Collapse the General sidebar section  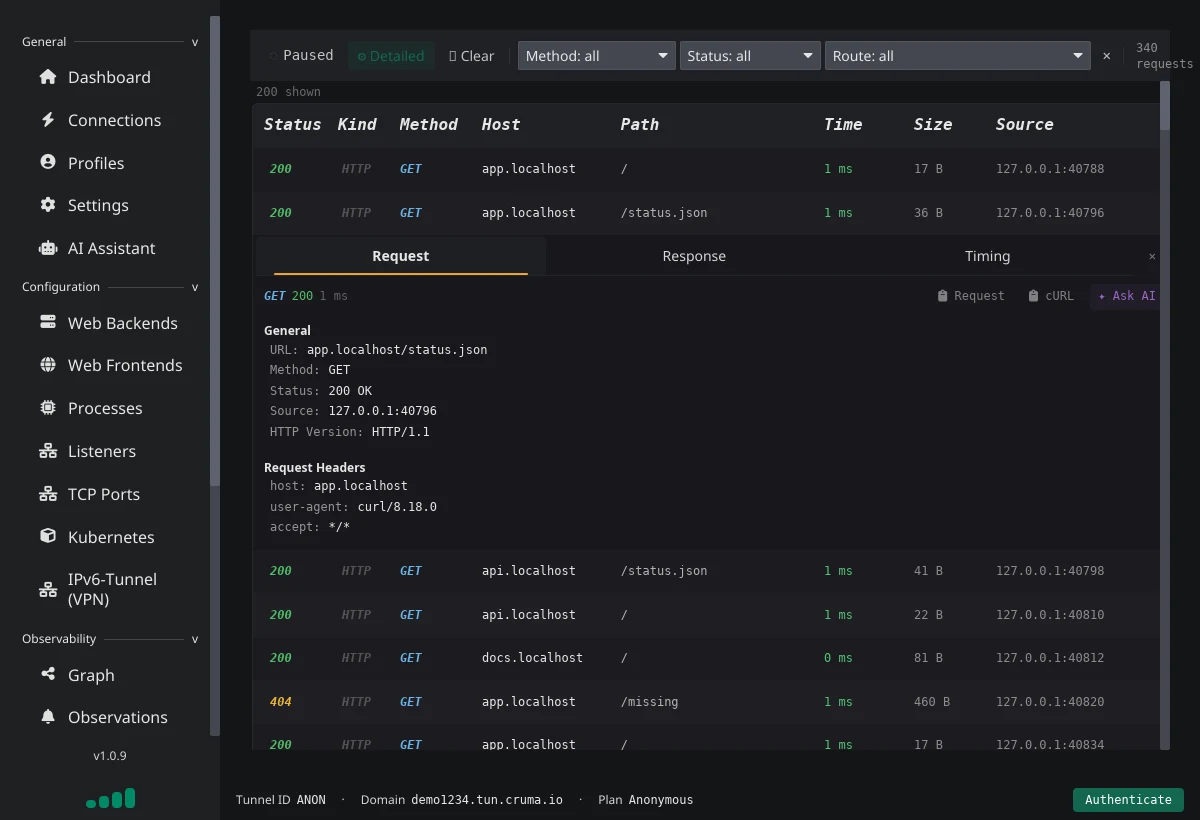coord(195,42)
